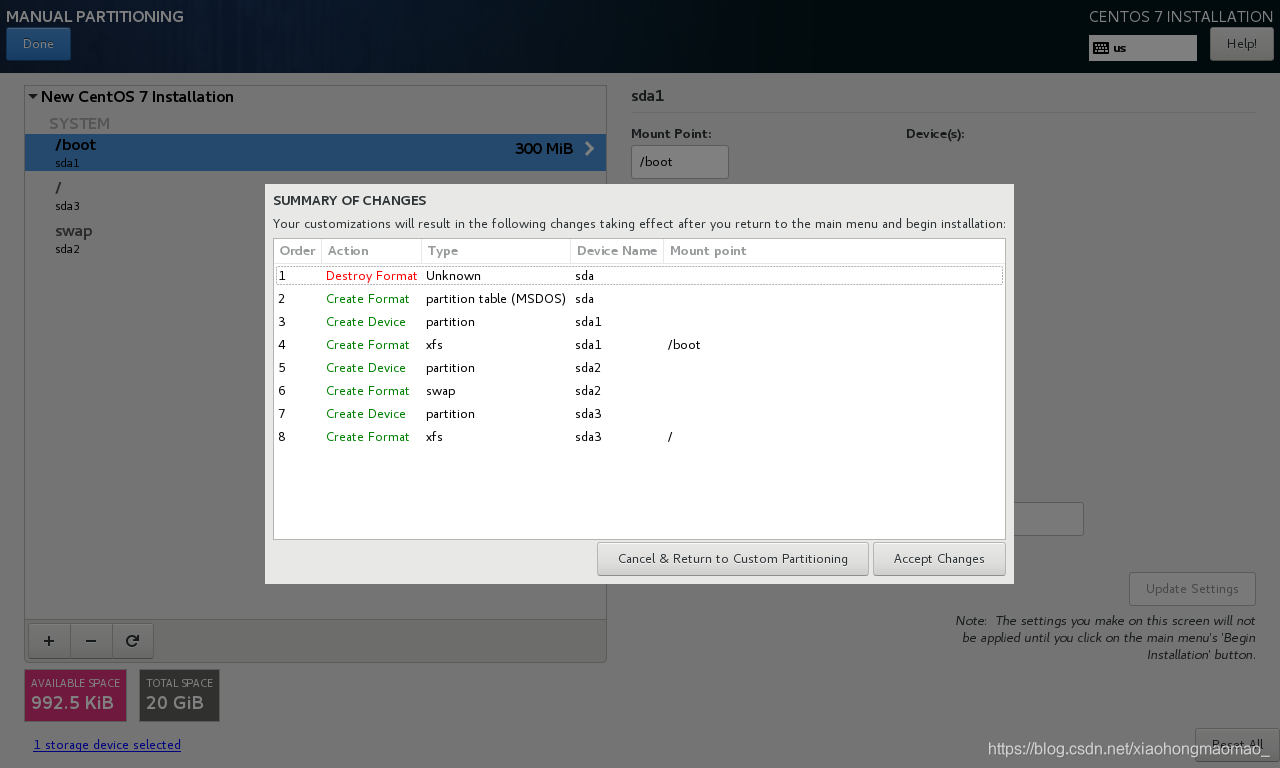Click the chevron arrow on the /boot row
Image resolution: width=1280 pixels, height=768 pixels.
click(x=589, y=149)
